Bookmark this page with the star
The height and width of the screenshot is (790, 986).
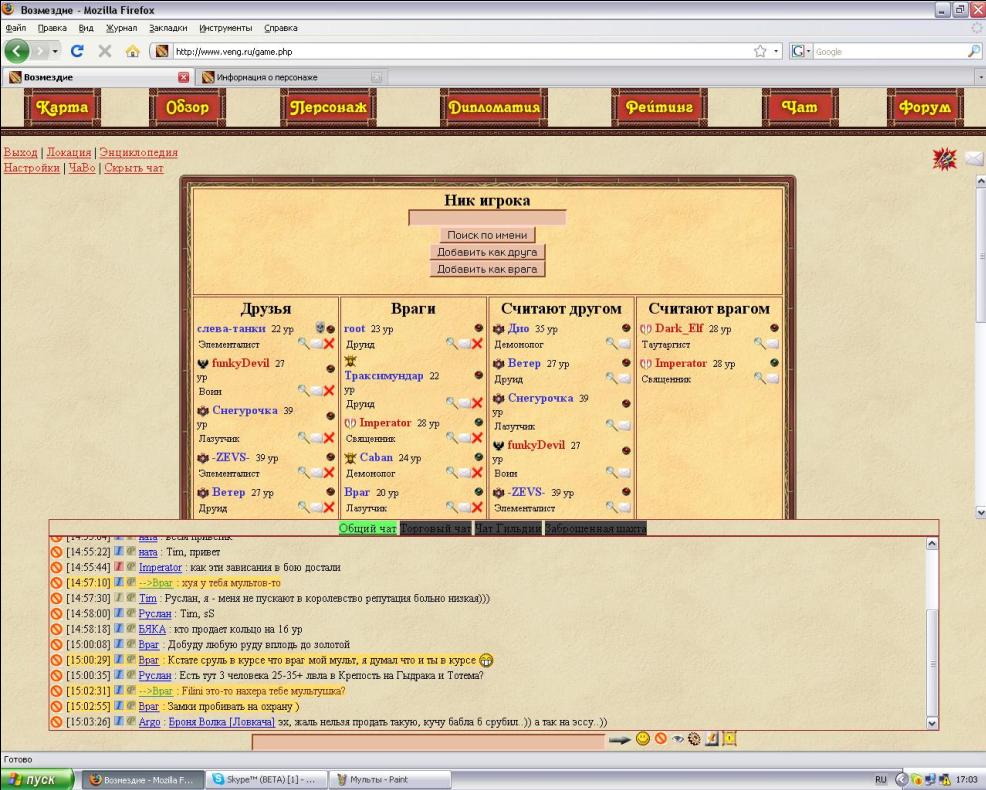pyautogui.click(x=760, y=51)
